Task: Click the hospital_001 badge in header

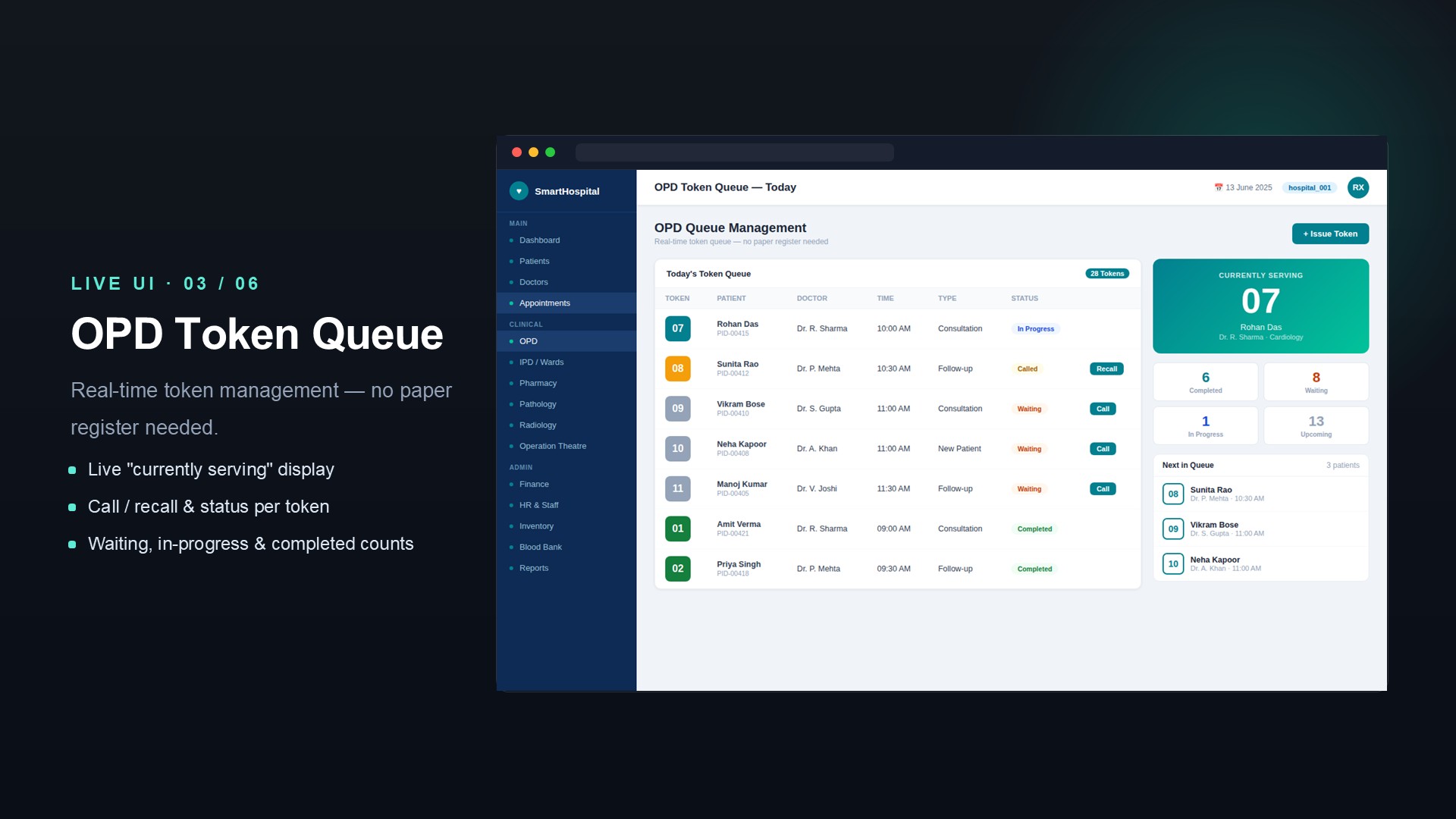Action: click(x=1310, y=188)
